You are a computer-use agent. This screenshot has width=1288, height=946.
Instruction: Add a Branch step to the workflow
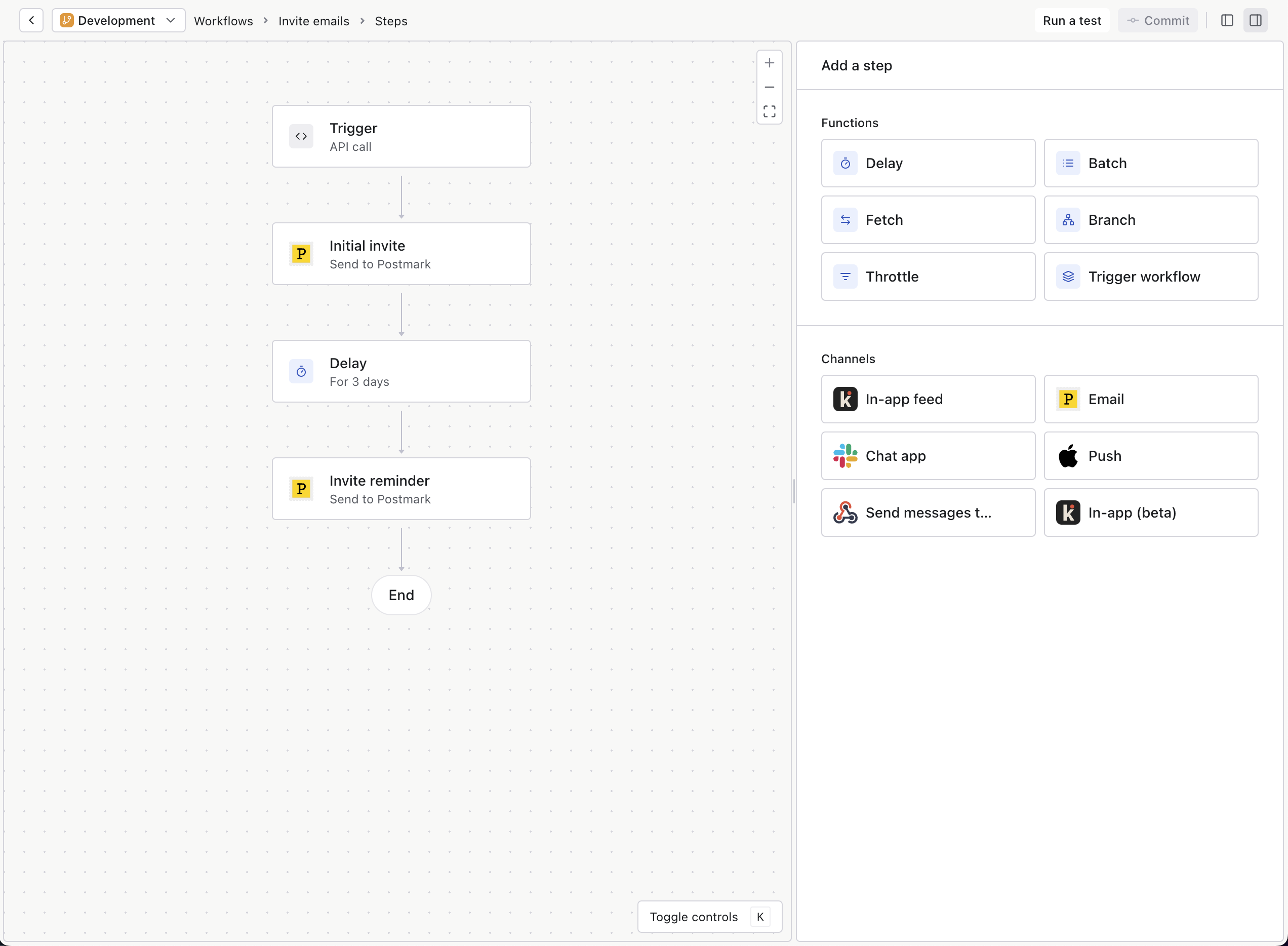(1151, 219)
